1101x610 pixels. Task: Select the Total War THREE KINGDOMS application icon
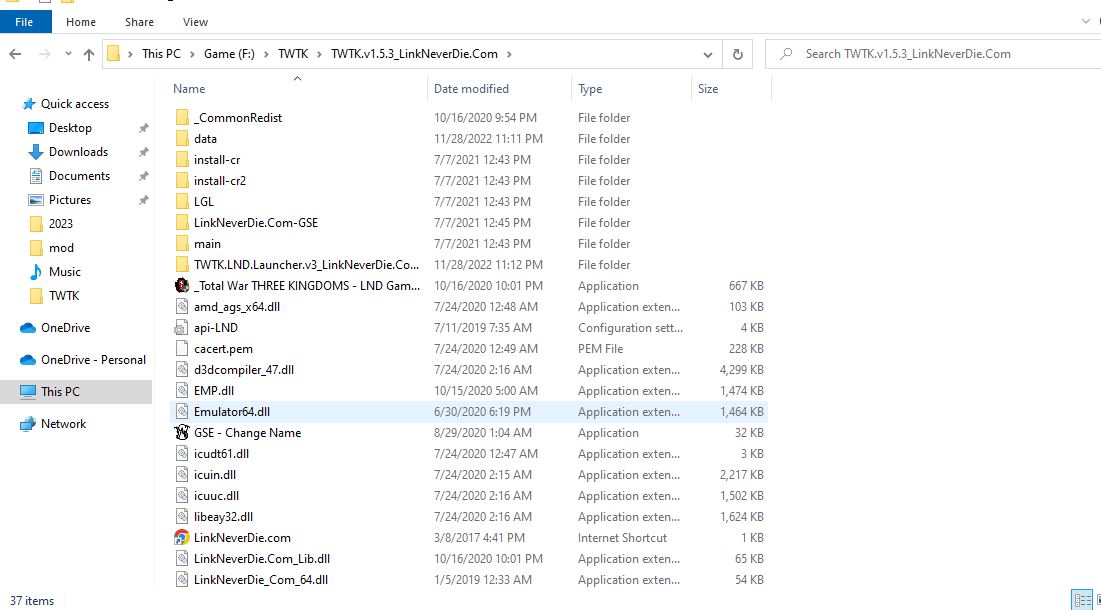[181, 286]
